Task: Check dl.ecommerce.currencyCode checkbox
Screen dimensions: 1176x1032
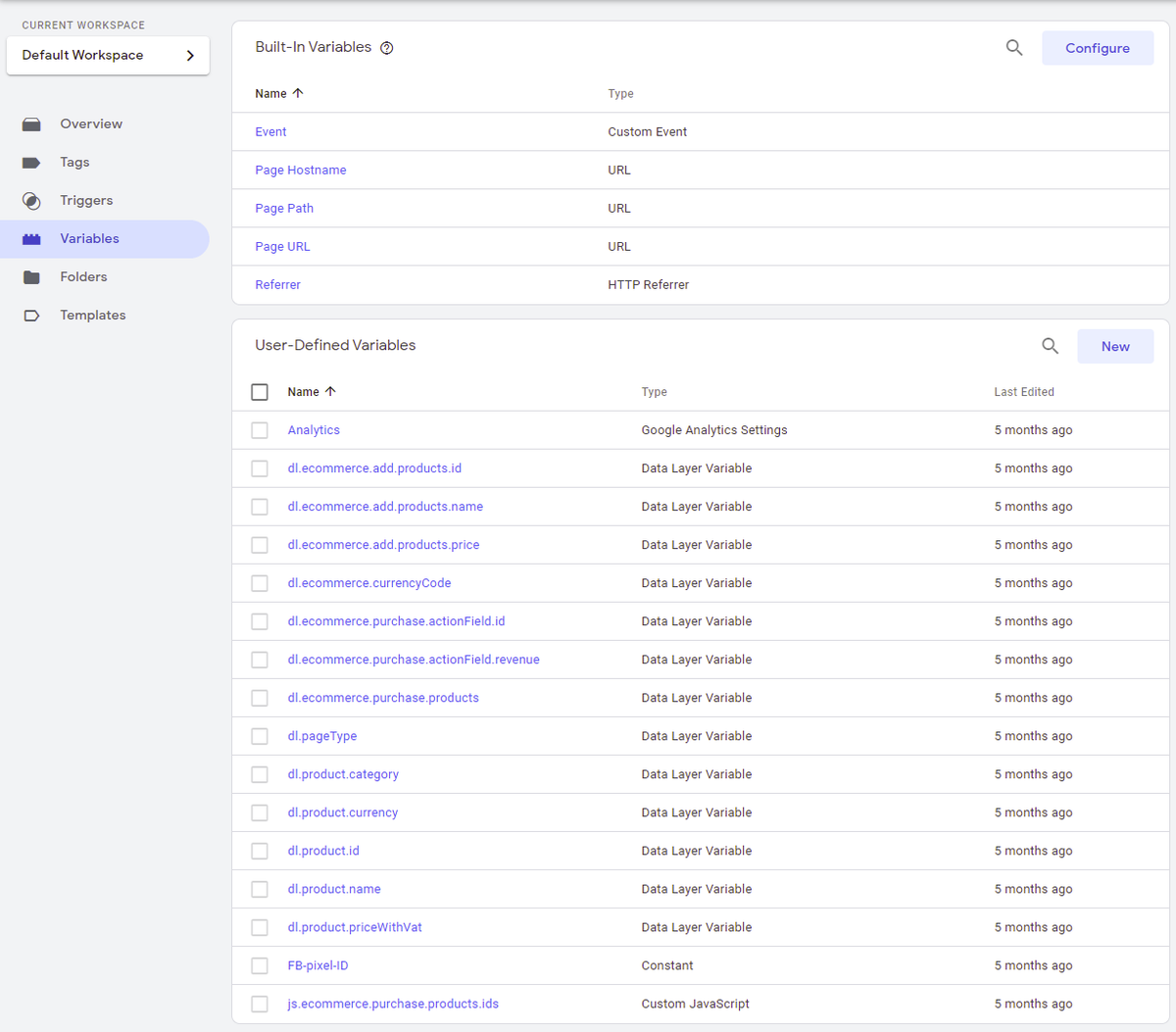Action: coord(260,583)
